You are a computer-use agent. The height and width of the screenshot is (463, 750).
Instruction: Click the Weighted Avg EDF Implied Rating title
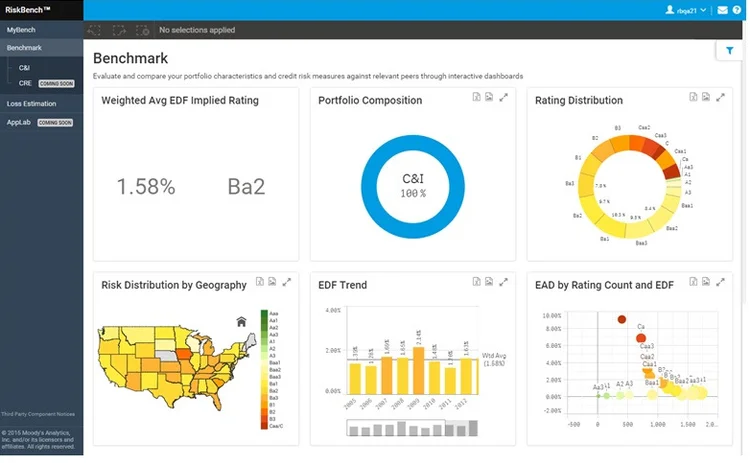tap(180, 100)
